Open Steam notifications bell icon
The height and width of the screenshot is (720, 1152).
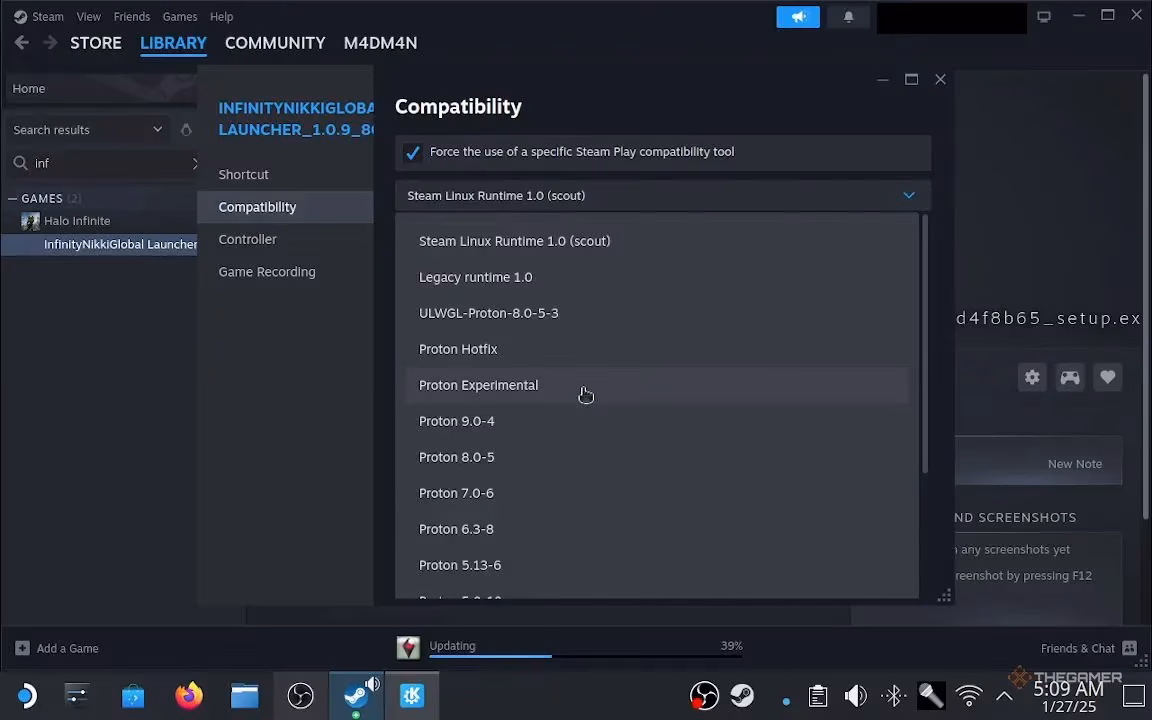848,16
